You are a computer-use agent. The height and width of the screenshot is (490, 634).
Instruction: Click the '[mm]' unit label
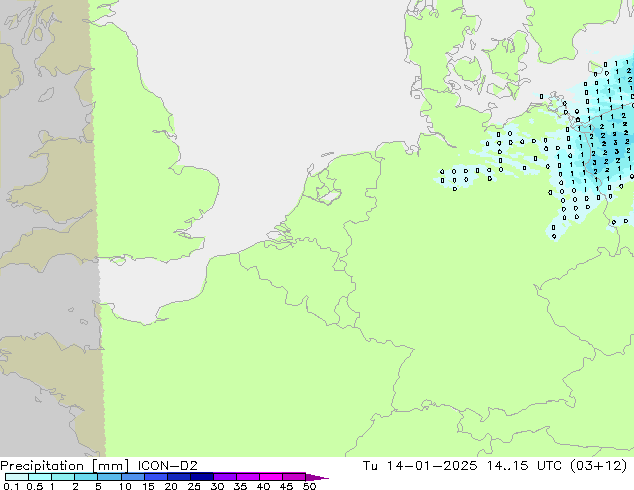click(x=110, y=466)
